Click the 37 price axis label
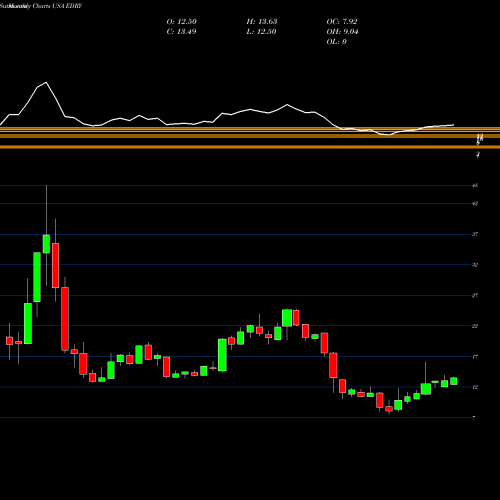 coord(475,234)
